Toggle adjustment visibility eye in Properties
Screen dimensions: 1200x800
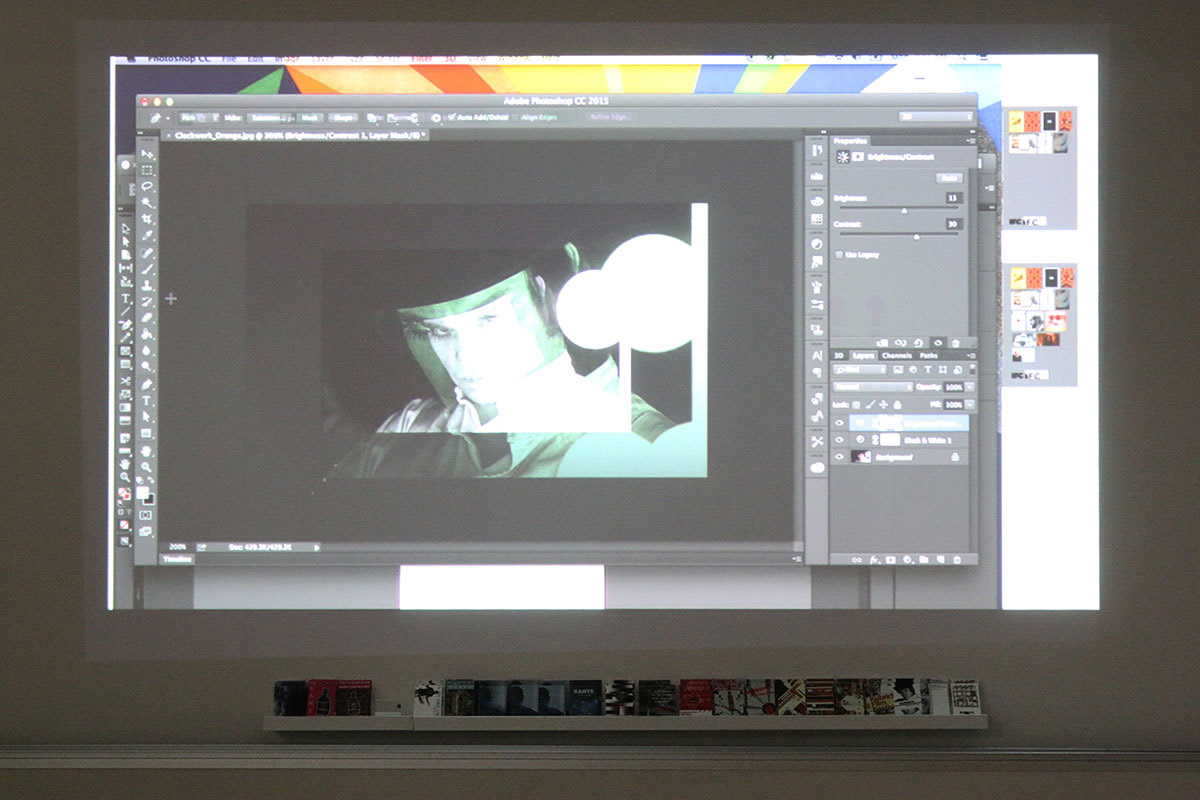pyautogui.click(x=937, y=342)
